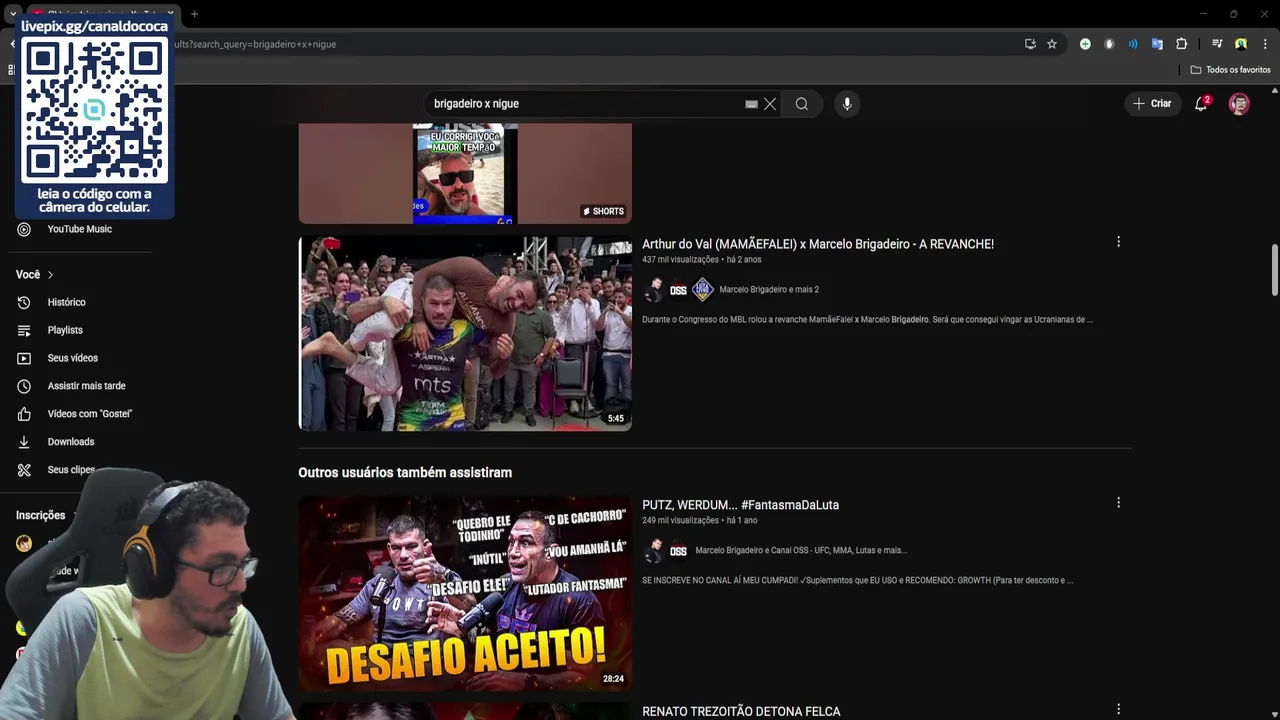Open the Shorts video thumbnail
The height and width of the screenshot is (720, 1280).
(x=465, y=173)
